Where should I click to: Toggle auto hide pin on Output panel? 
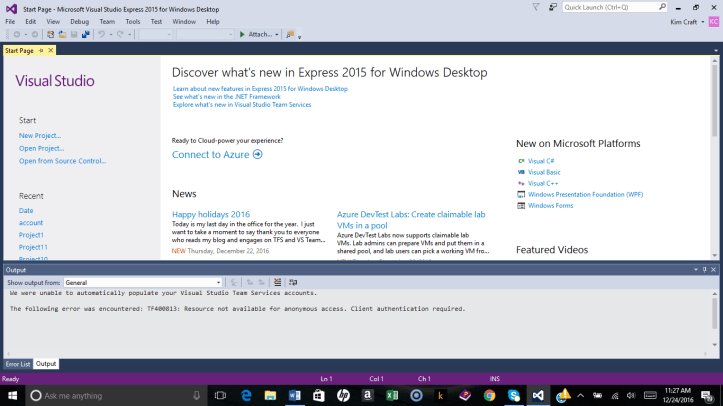tap(704, 270)
